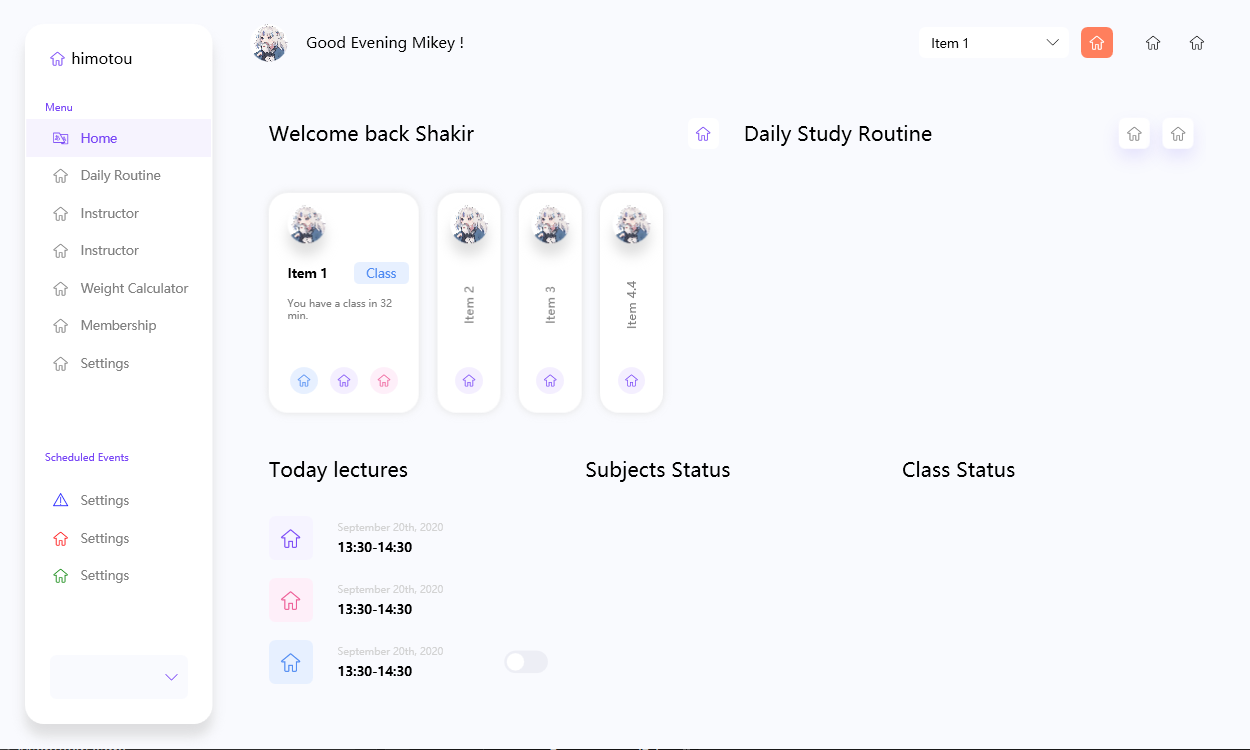Click the pink lecture home icon tile
The height and width of the screenshot is (750, 1250).
point(291,600)
